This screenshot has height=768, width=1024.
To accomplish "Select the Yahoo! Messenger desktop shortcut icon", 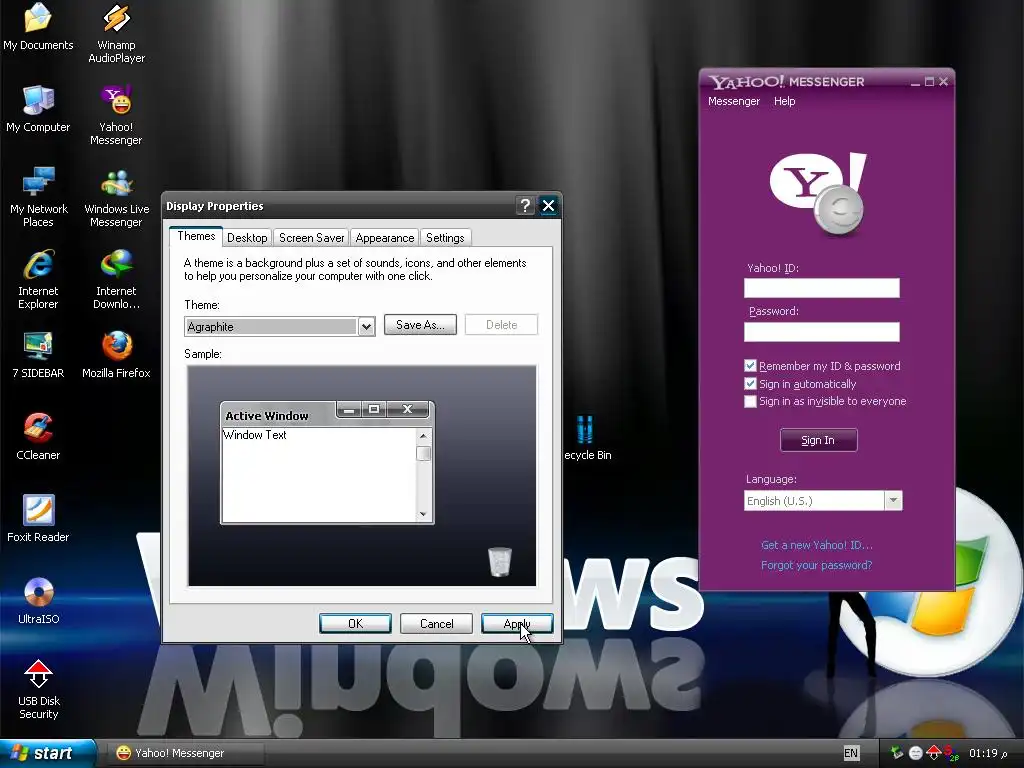I will coord(116,115).
